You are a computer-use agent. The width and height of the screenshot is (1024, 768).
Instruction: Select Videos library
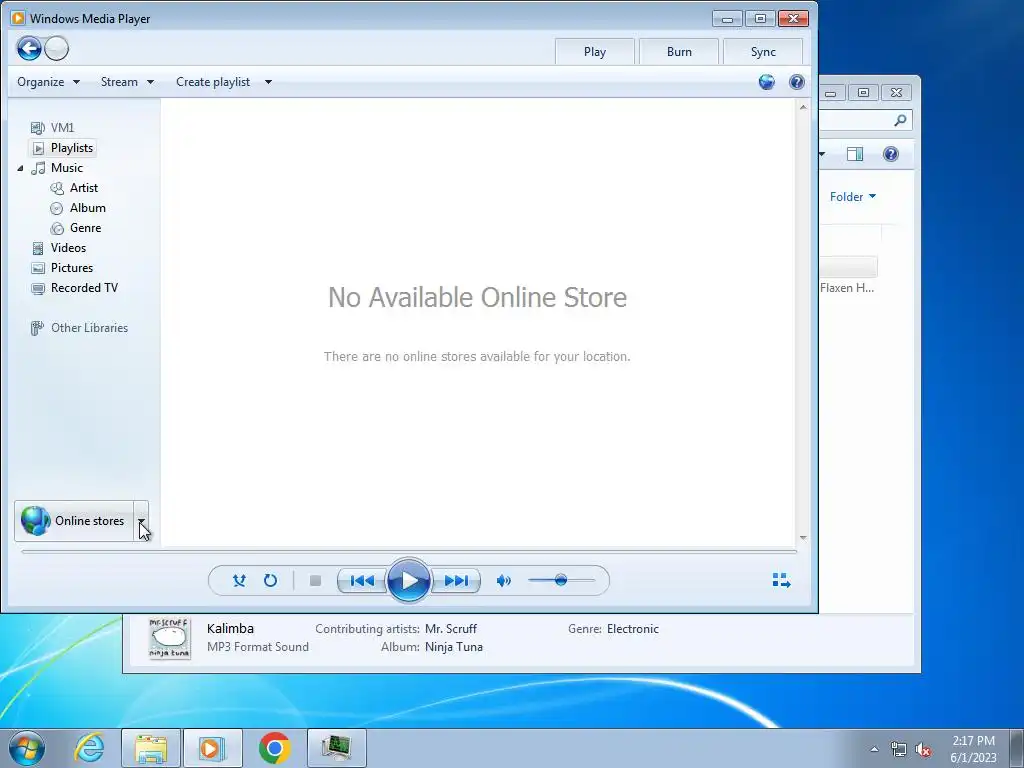tap(59, 248)
